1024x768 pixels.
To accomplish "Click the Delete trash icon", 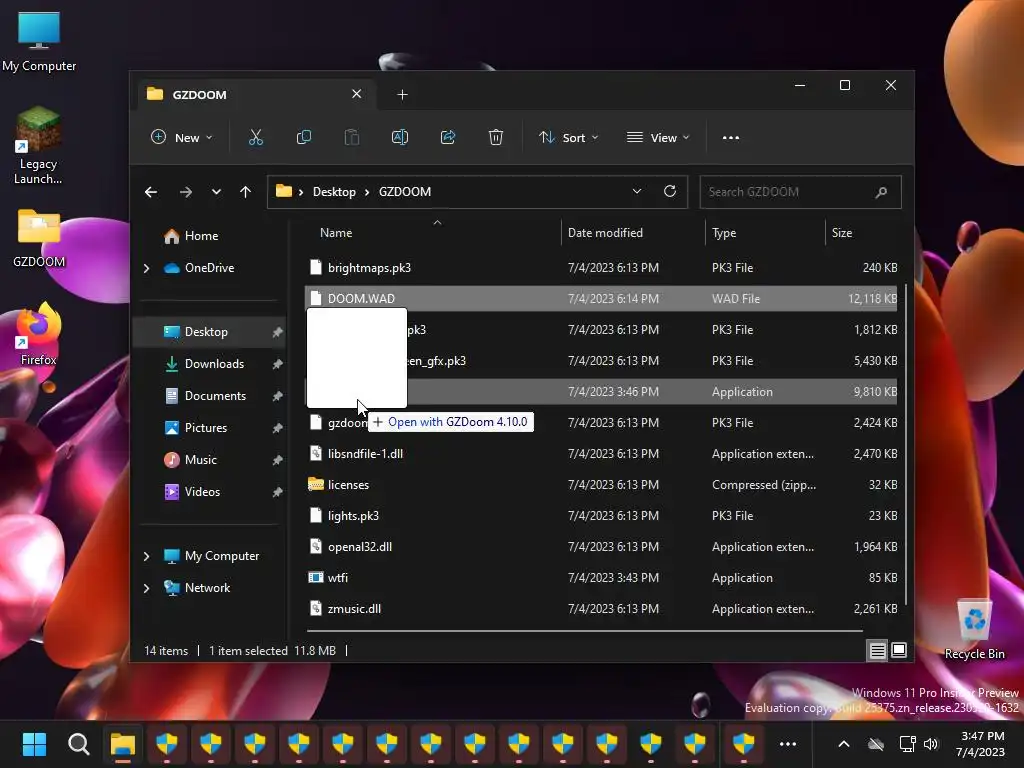I will point(496,138).
